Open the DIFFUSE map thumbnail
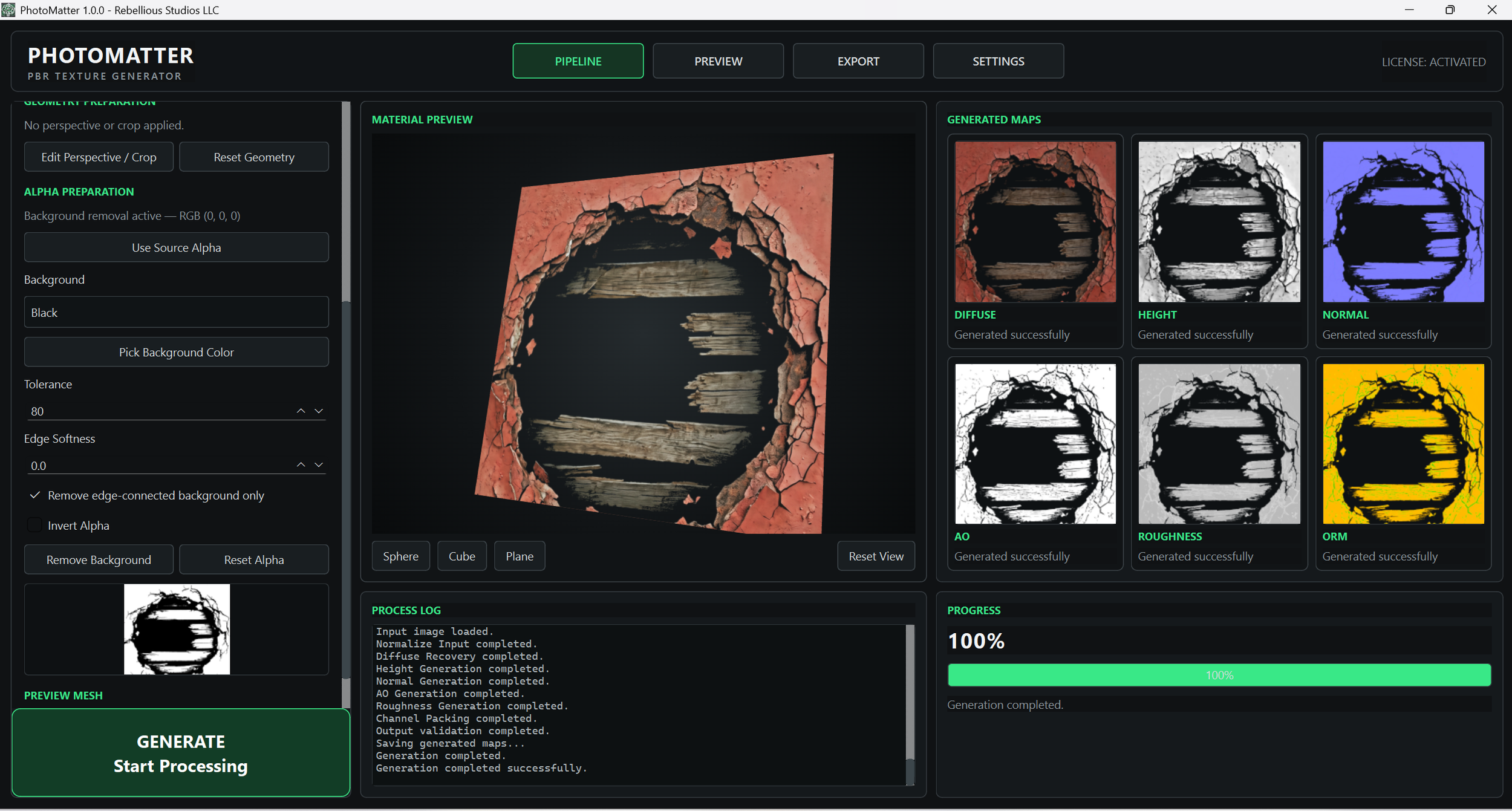 [1035, 222]
